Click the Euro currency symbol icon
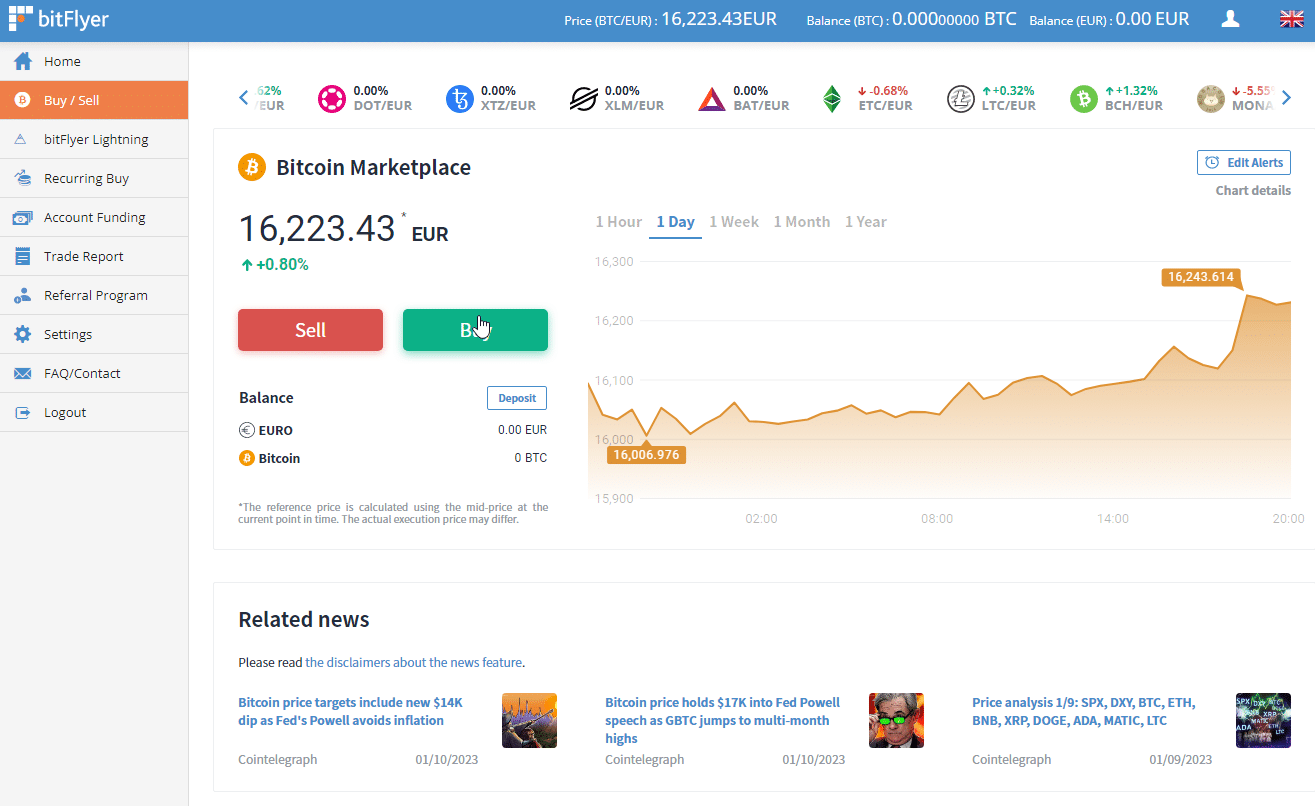Viewport: 1315px width, 806px height. click(x=247, y=430)
